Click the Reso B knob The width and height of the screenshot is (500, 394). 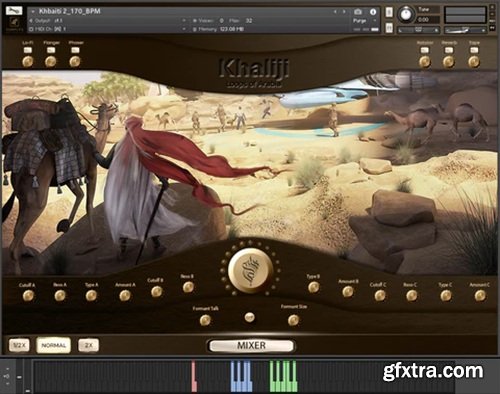(x=188, y=287)
